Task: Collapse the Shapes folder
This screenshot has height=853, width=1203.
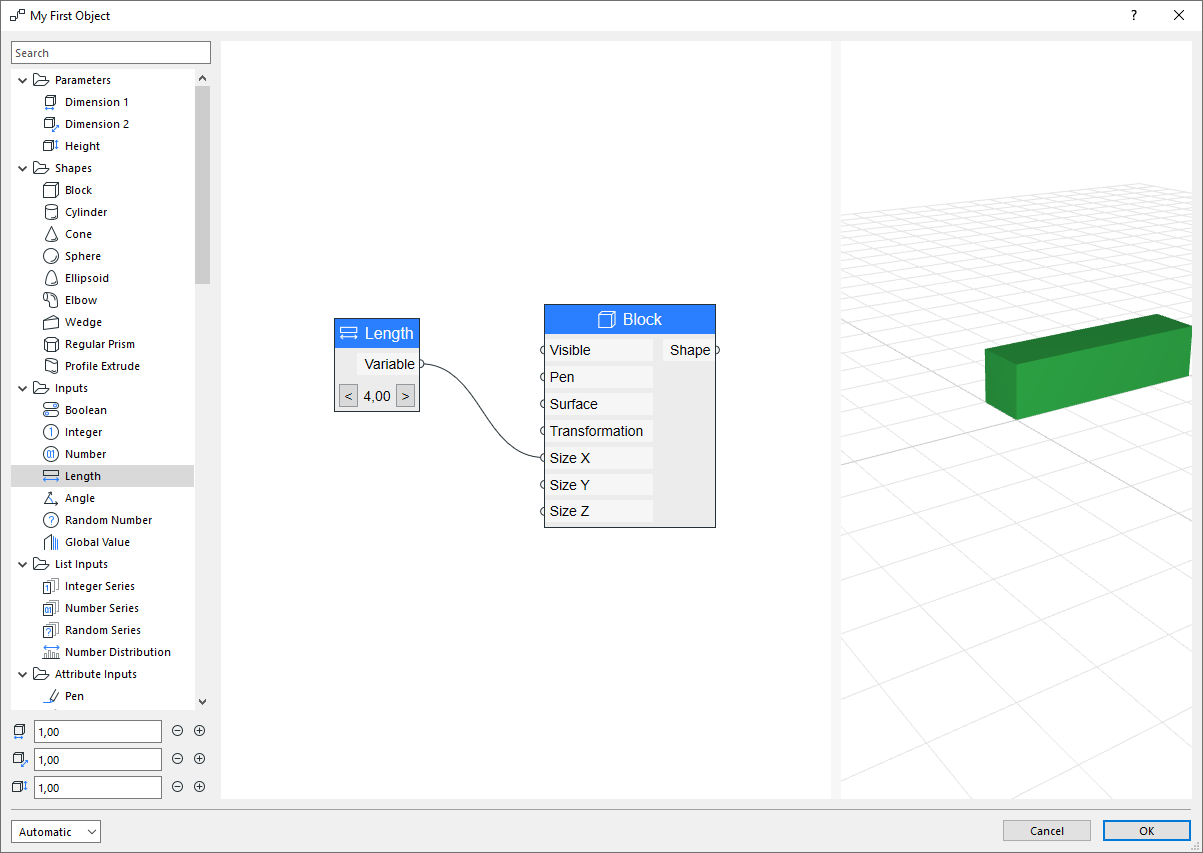Action: [x=23, y=168]
